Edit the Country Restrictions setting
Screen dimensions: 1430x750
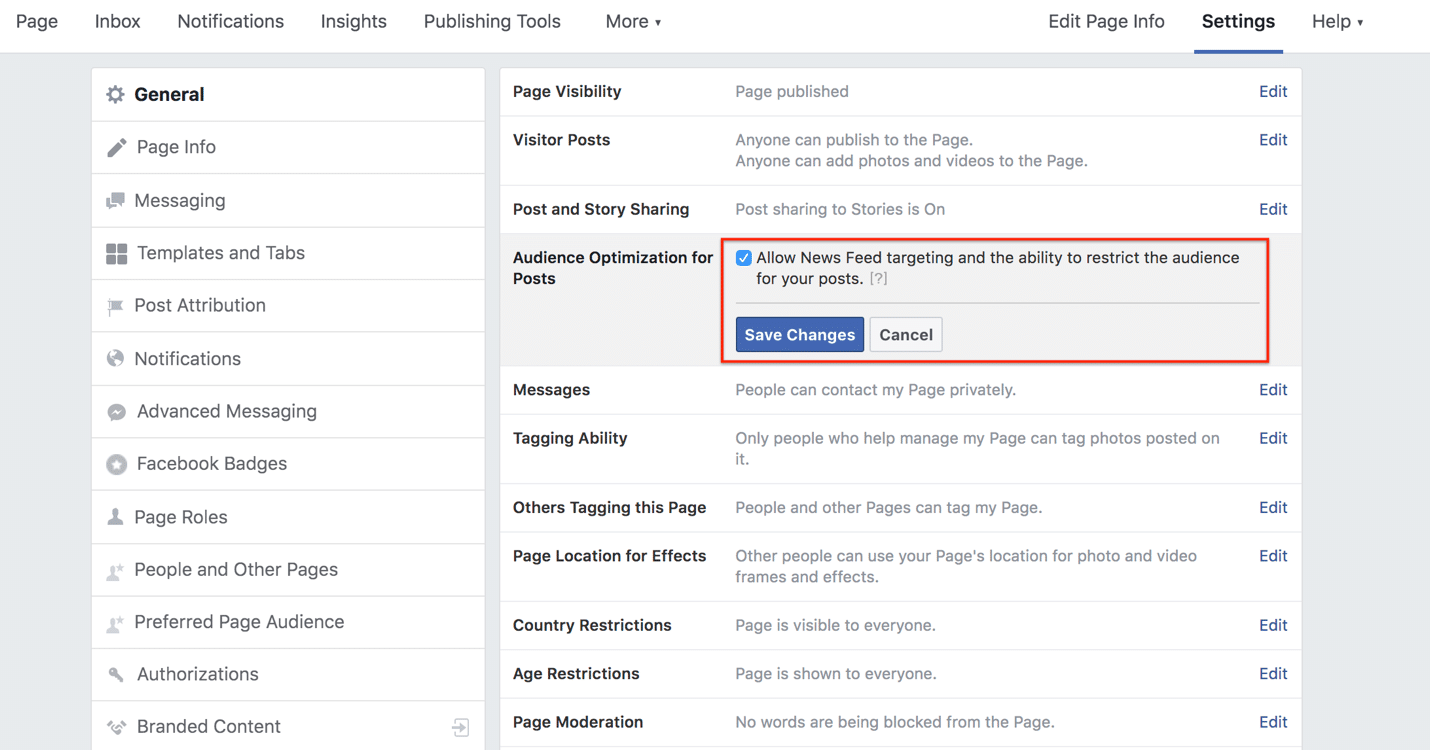click(x=1272, y=626)
